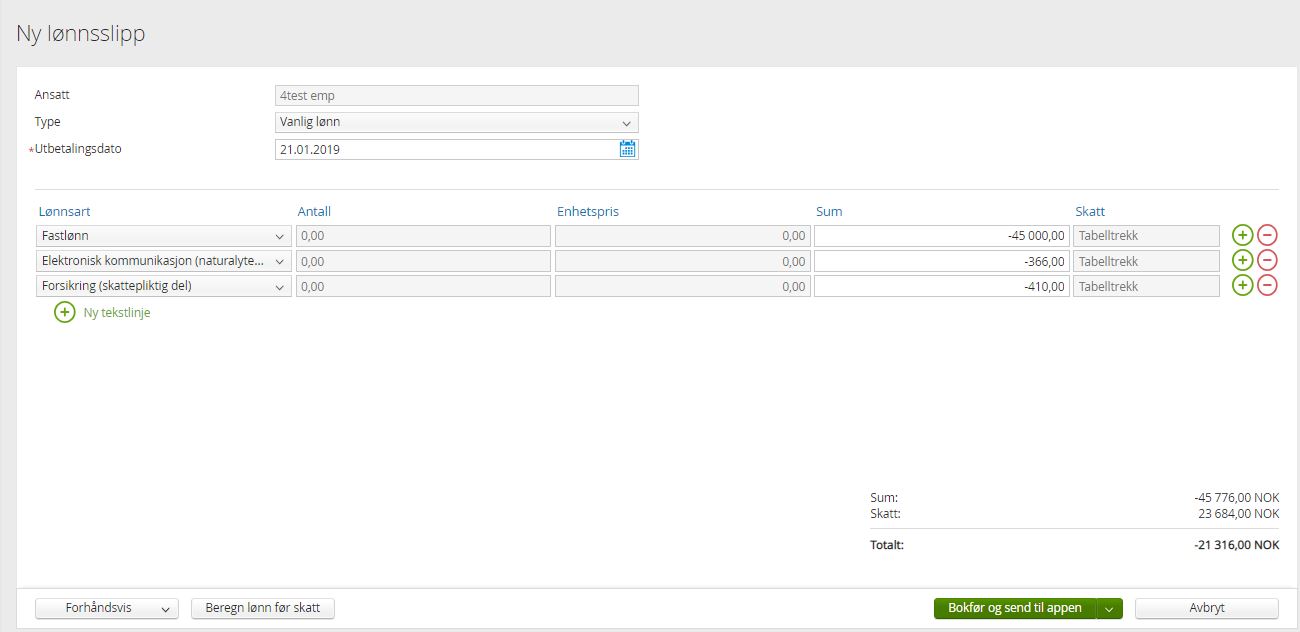This screenshot has height=632, width=1300.
Task: Click the total value -21 316,00 NOK
Action: point(1236,545)
